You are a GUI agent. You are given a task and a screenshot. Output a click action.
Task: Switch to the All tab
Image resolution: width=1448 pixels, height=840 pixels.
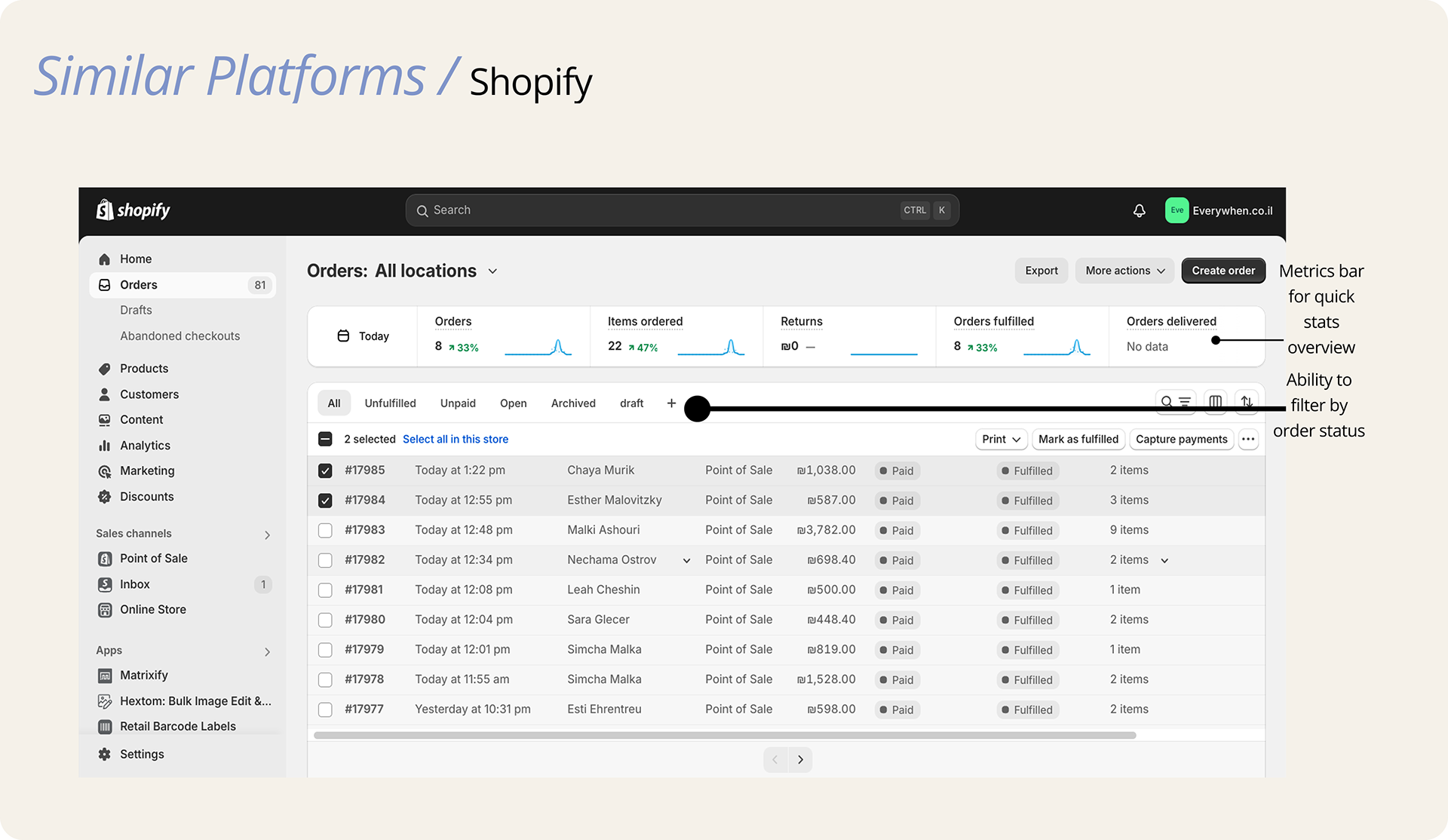[334, 403]
